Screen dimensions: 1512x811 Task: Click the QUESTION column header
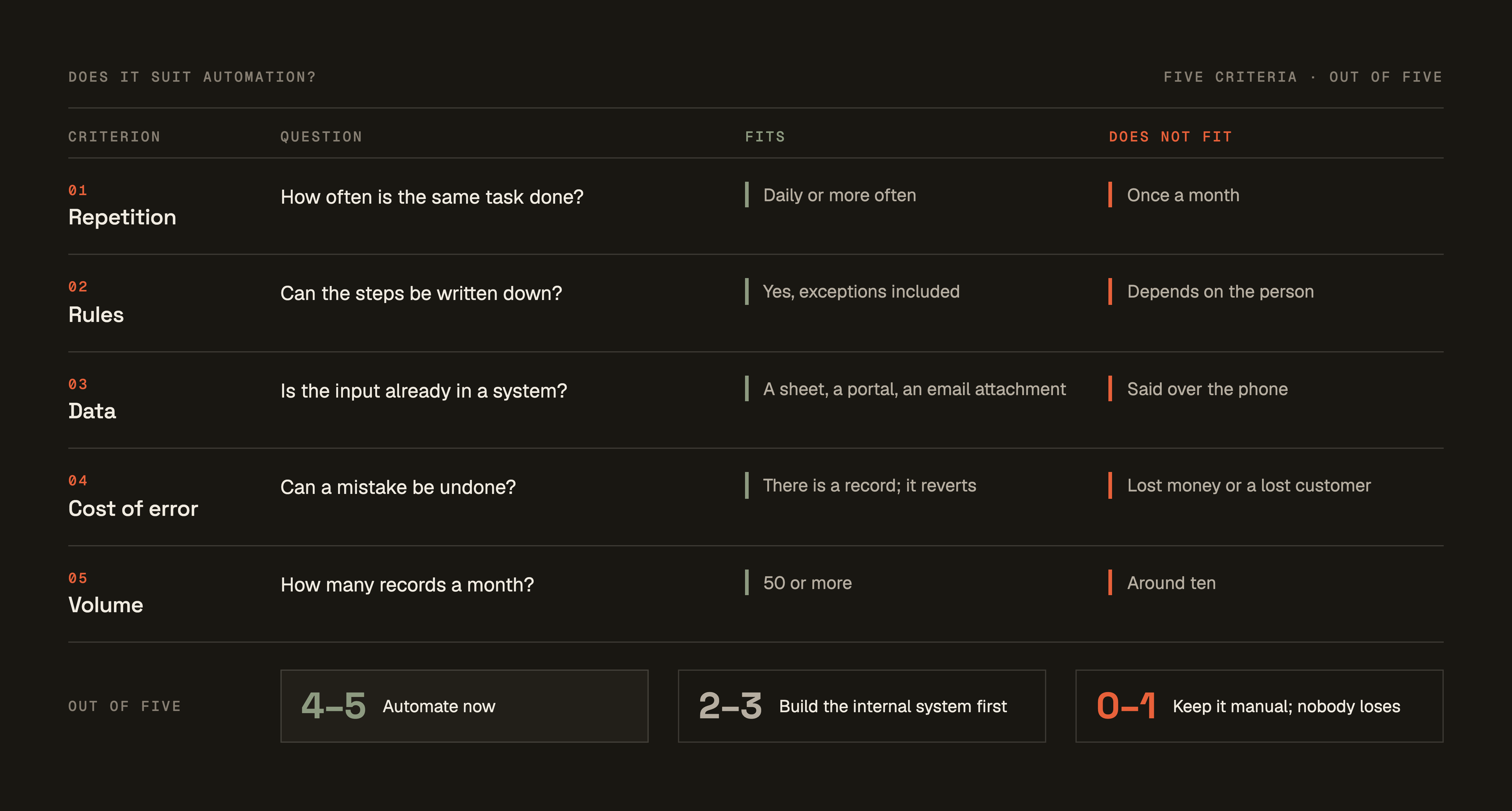tap(321, 137)
